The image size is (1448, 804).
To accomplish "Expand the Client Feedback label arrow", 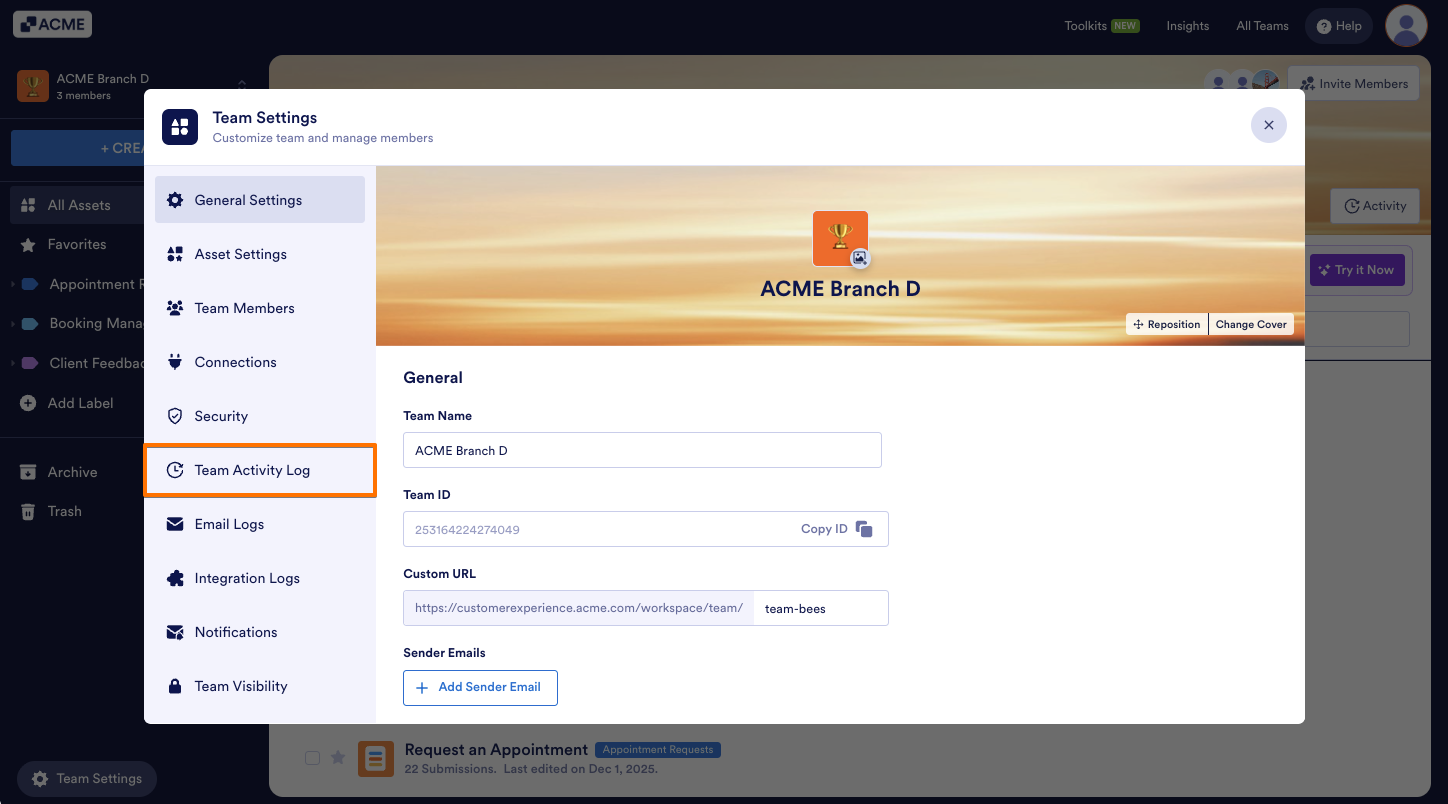I will tap(13, 363).
